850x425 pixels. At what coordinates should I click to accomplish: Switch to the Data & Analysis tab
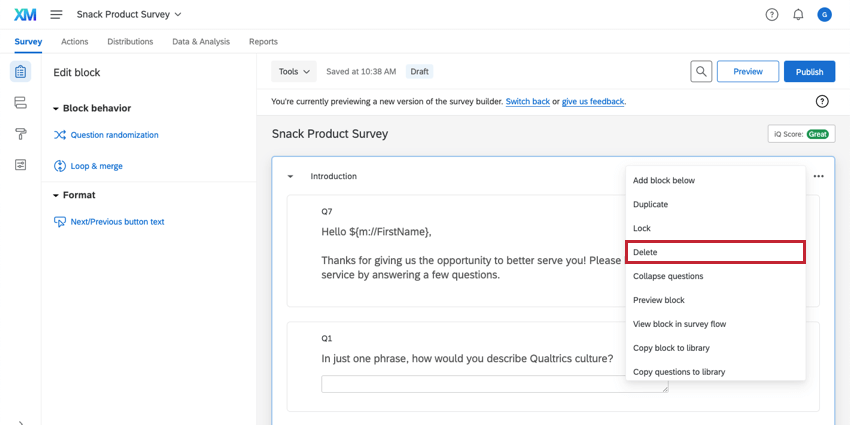(x=201, y=42)
